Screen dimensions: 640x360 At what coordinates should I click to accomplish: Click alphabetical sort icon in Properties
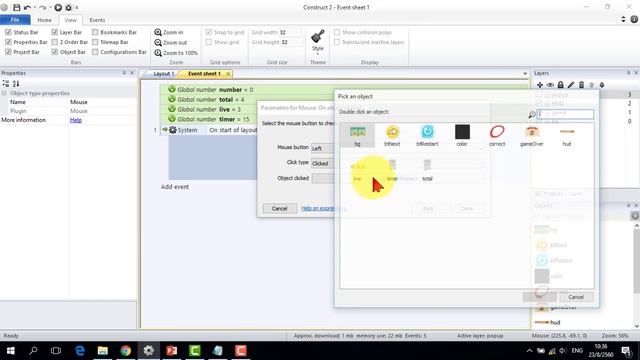(x=16, y=84)
